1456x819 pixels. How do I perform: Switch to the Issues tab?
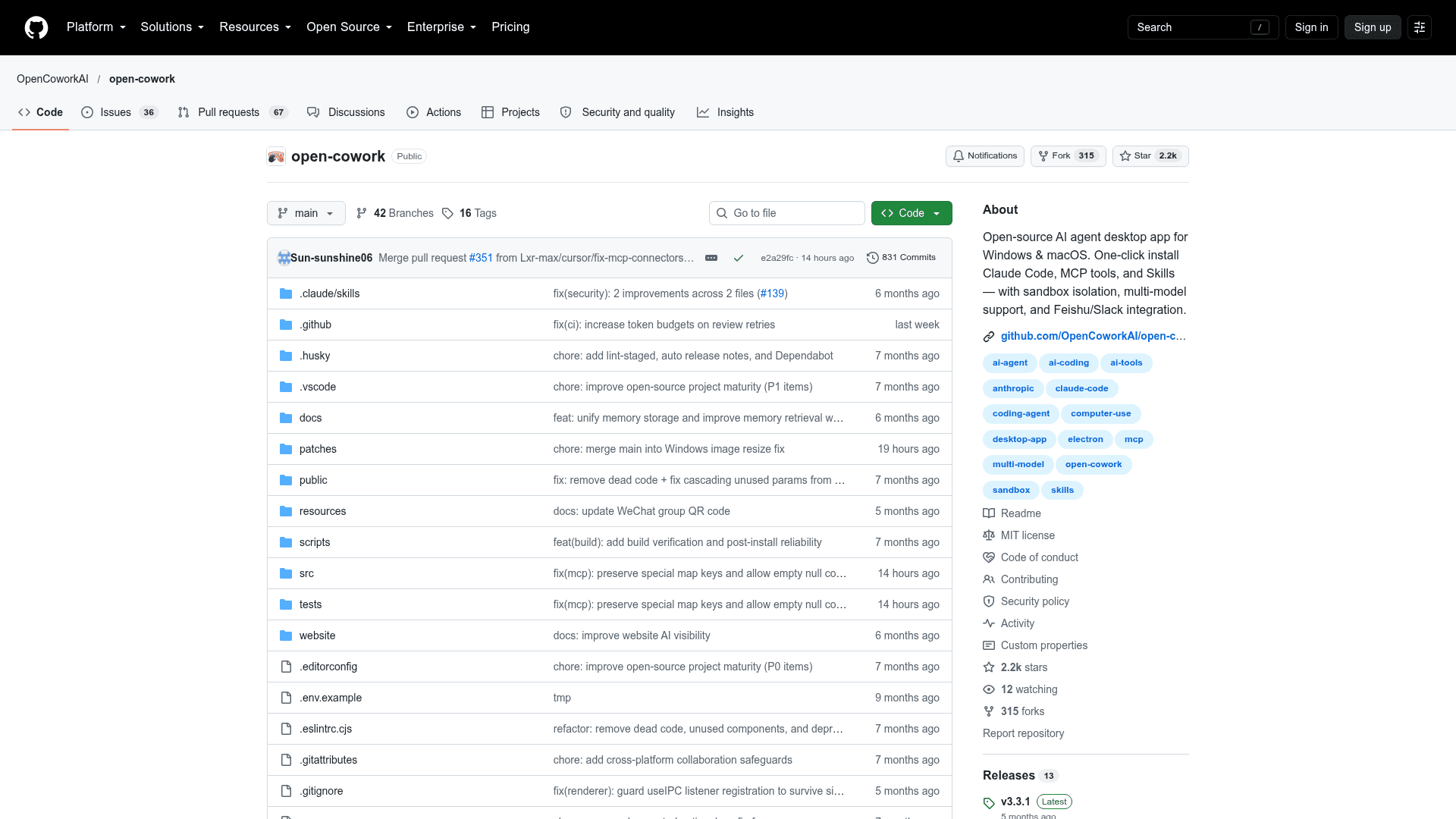point(119,112)
